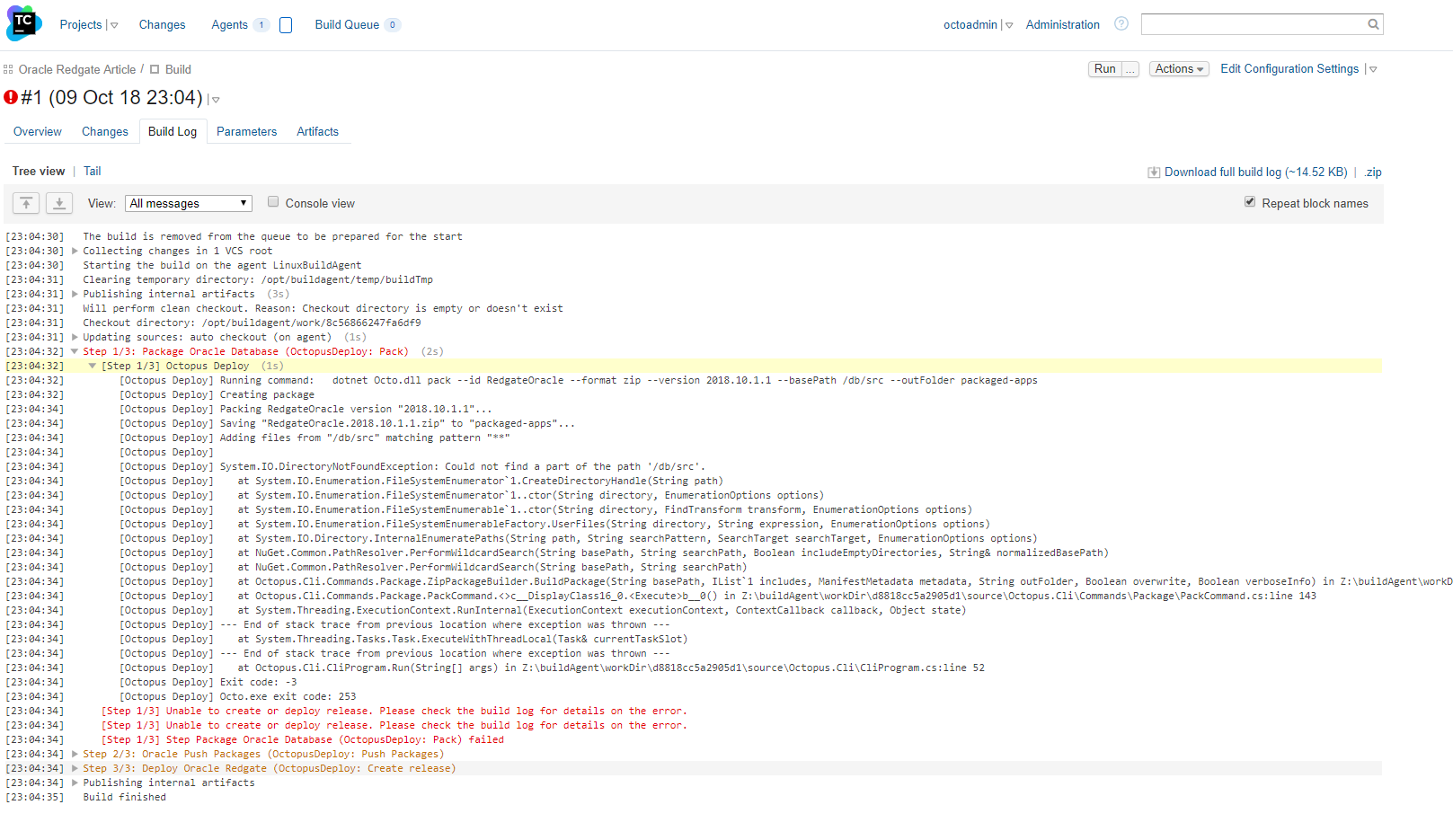
Task: Uncheck Repeat block names checkbox
Action: [1249, 202]
